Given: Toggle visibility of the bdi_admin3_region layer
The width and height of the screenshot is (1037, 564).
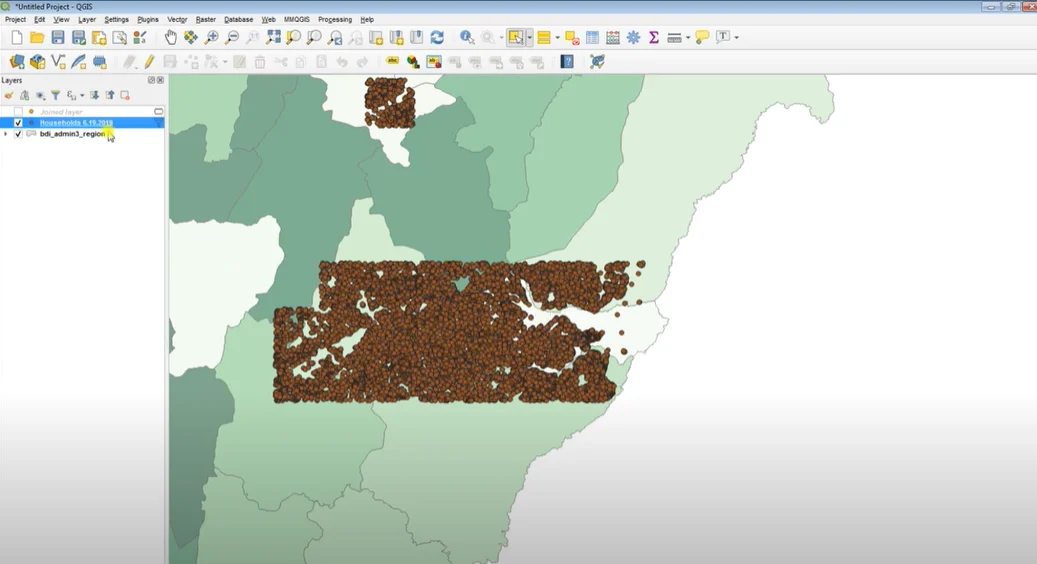Looking at the screenshot, I should pyautogui.click(x=18, y=134).
